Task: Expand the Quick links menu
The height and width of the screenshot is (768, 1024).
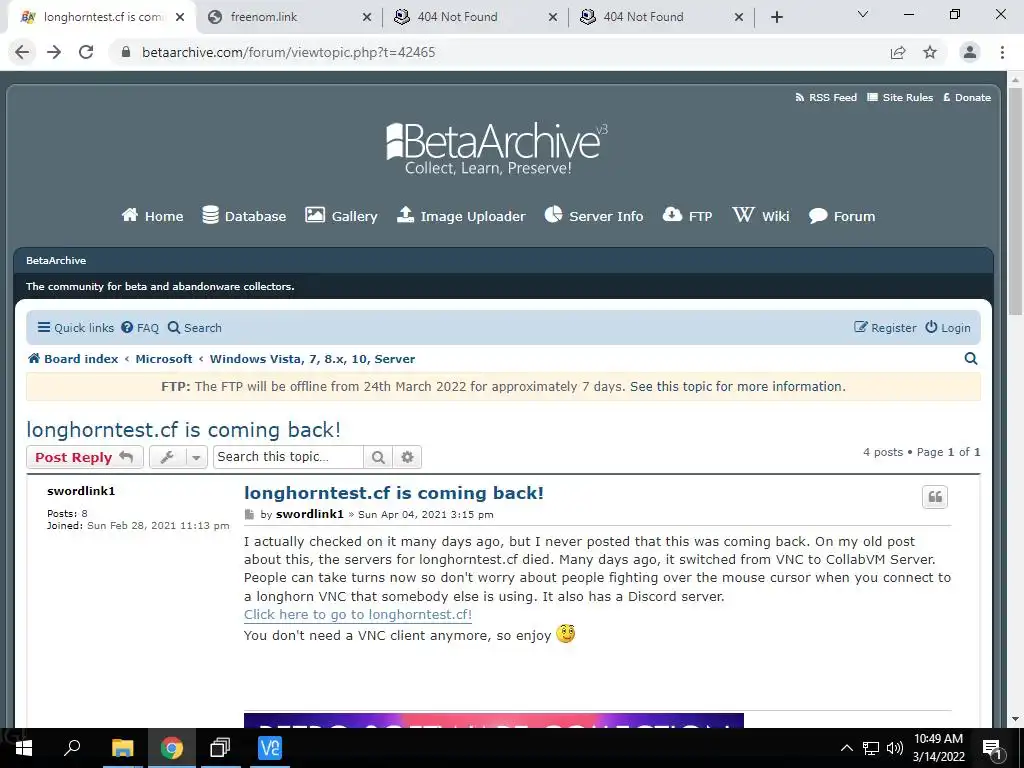Action: [76, 328]
